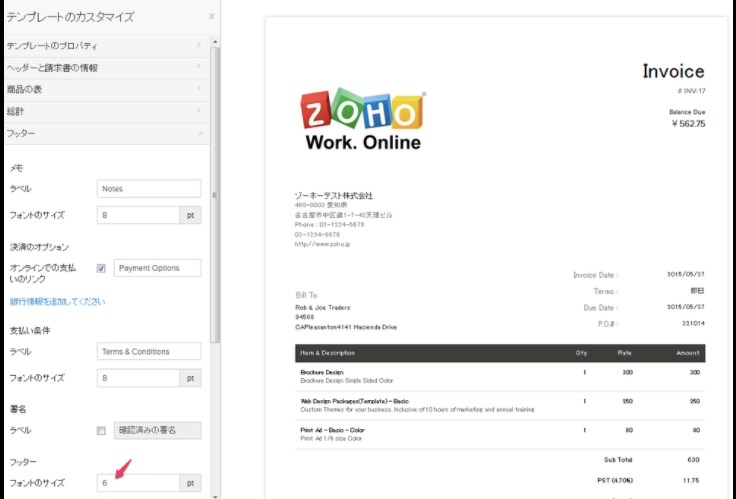Enable the 署名 label checkbox
The height and width of the screenshot is (499, 736).
(x=101, y=430)
